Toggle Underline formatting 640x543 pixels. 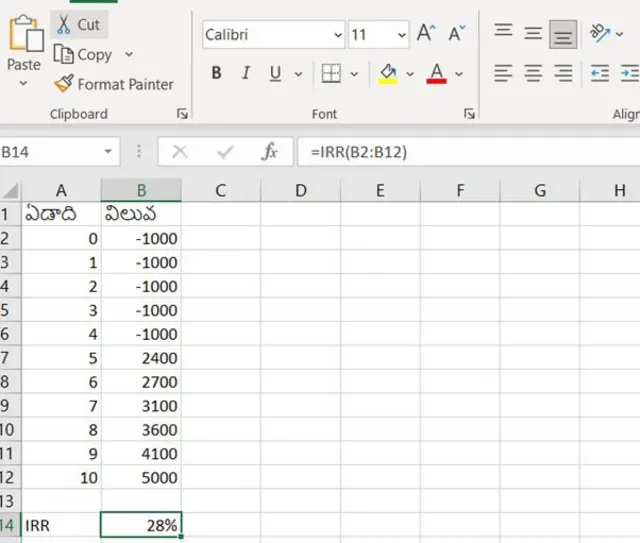click(272, 74)
